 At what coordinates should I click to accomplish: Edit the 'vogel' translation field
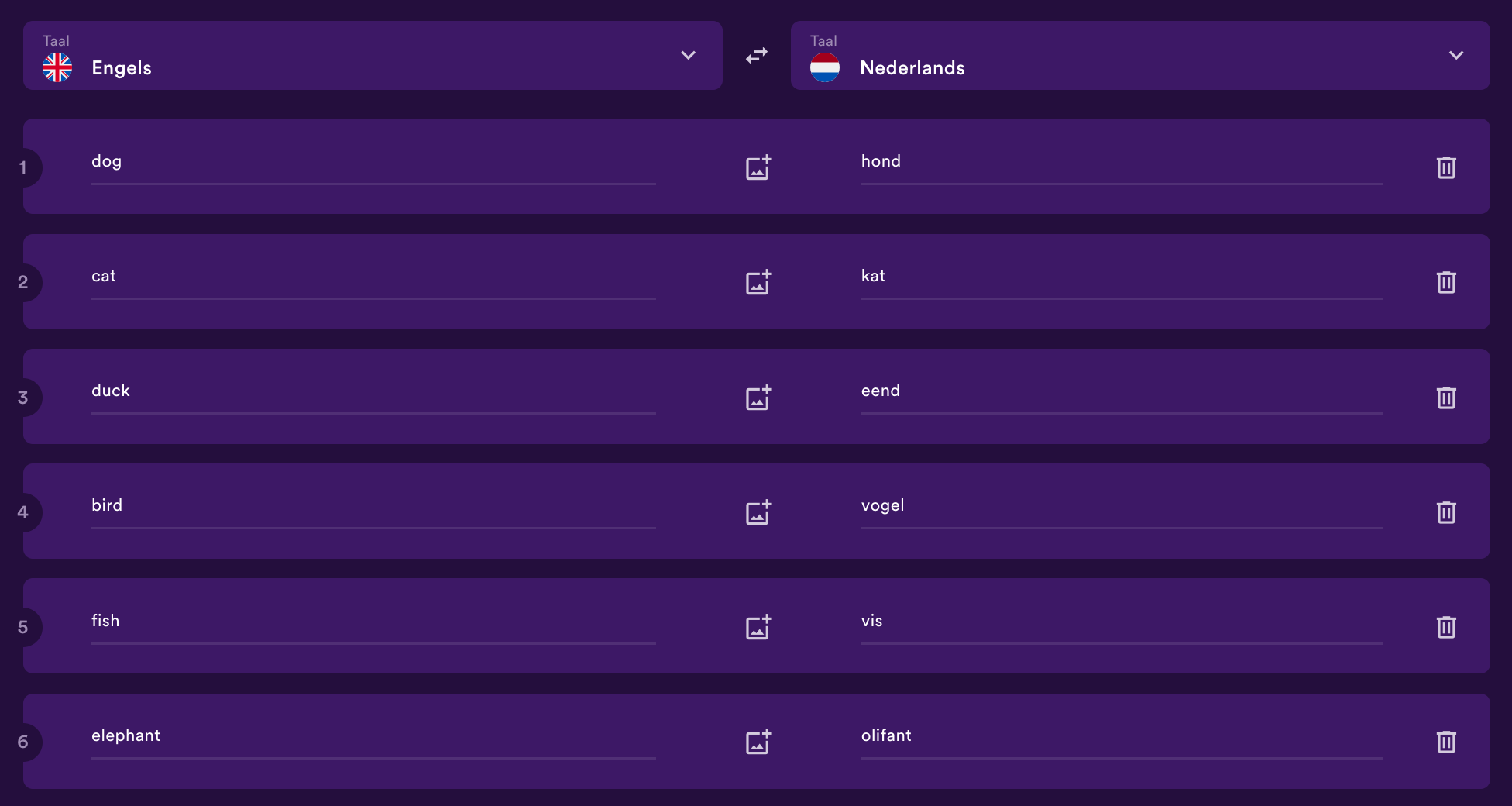pyautogui.click(x=1122, y=507)
